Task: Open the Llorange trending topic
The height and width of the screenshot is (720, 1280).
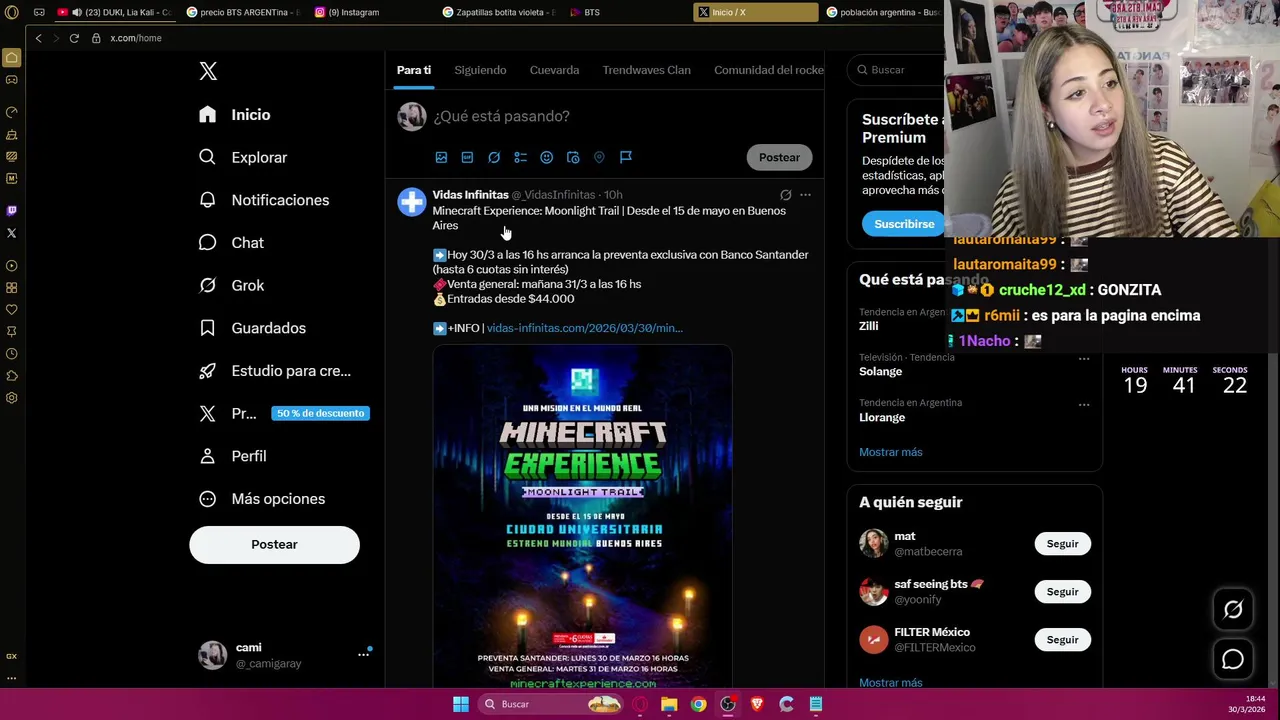Action: (x=882, y=417)
